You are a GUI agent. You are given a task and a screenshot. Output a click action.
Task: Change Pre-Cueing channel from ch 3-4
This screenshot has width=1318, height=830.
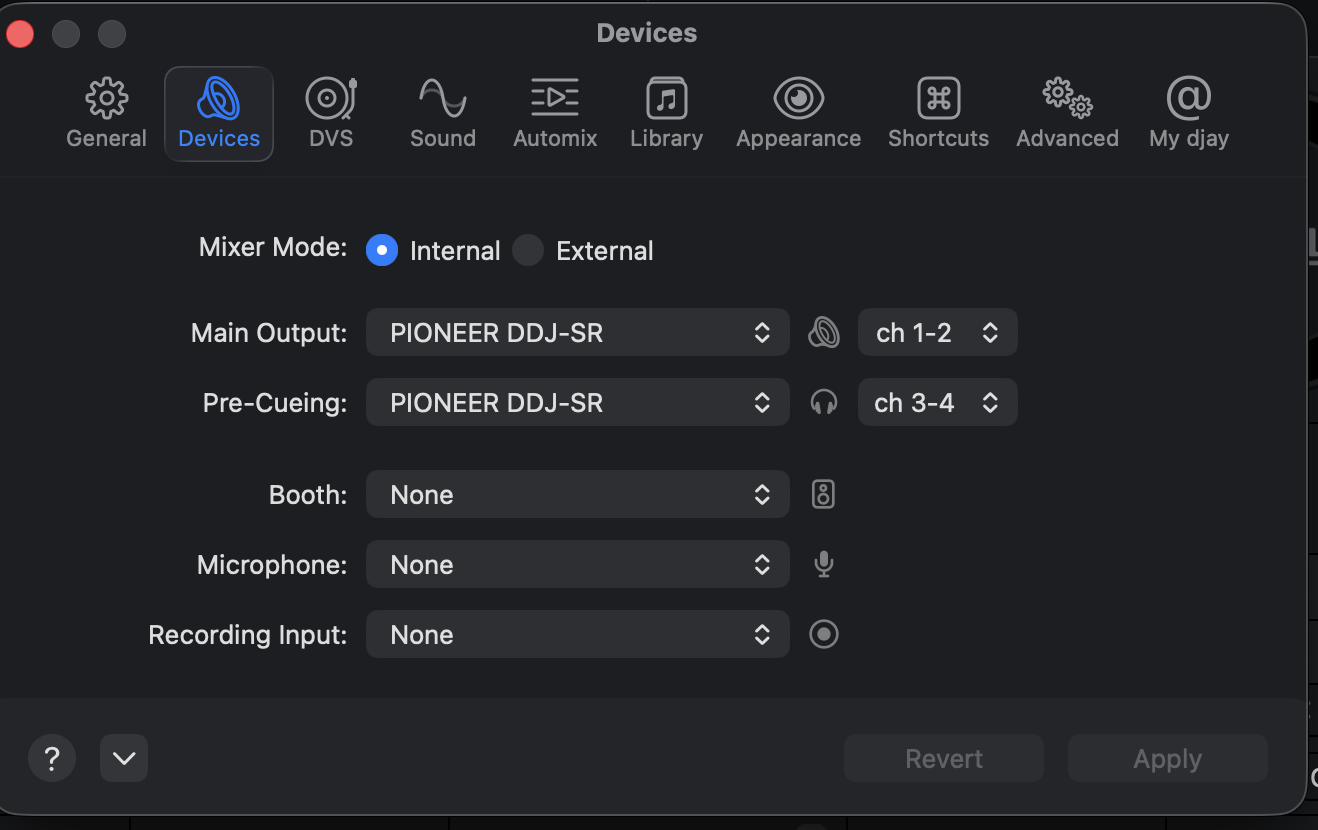pos(938,402)
